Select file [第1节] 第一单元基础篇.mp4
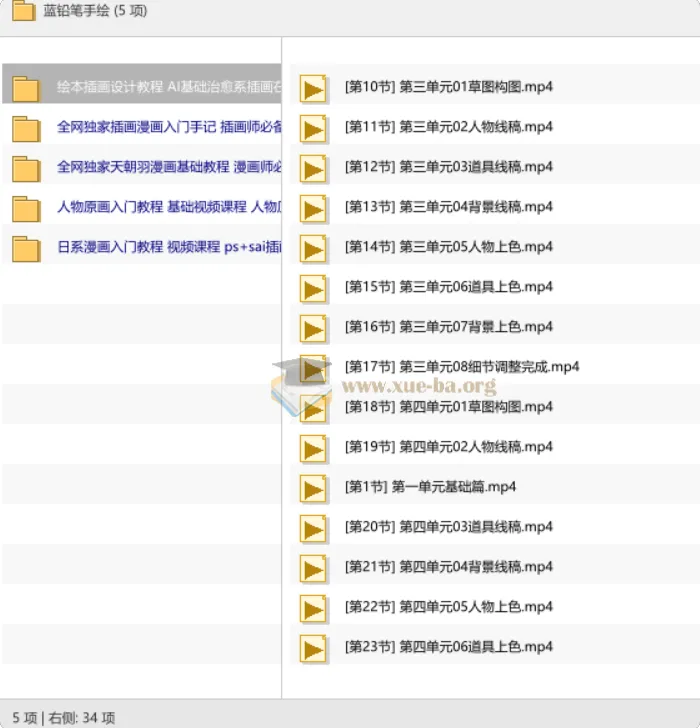 [x=430, y=487]
